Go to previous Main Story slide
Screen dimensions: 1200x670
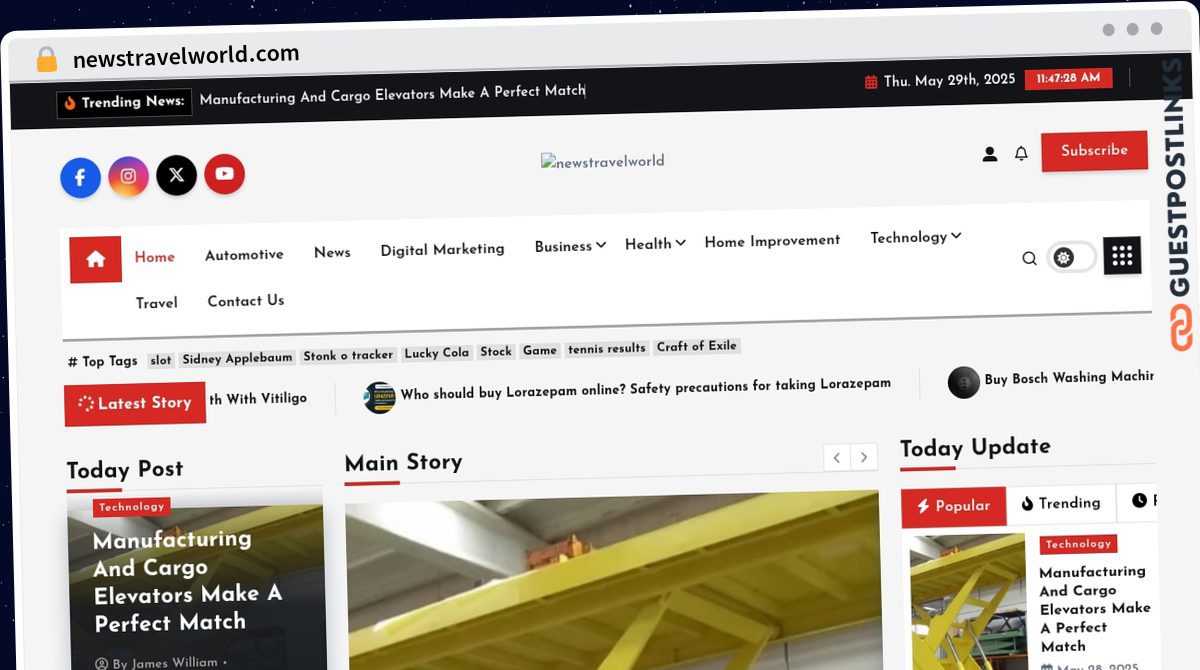pos(837,457)
